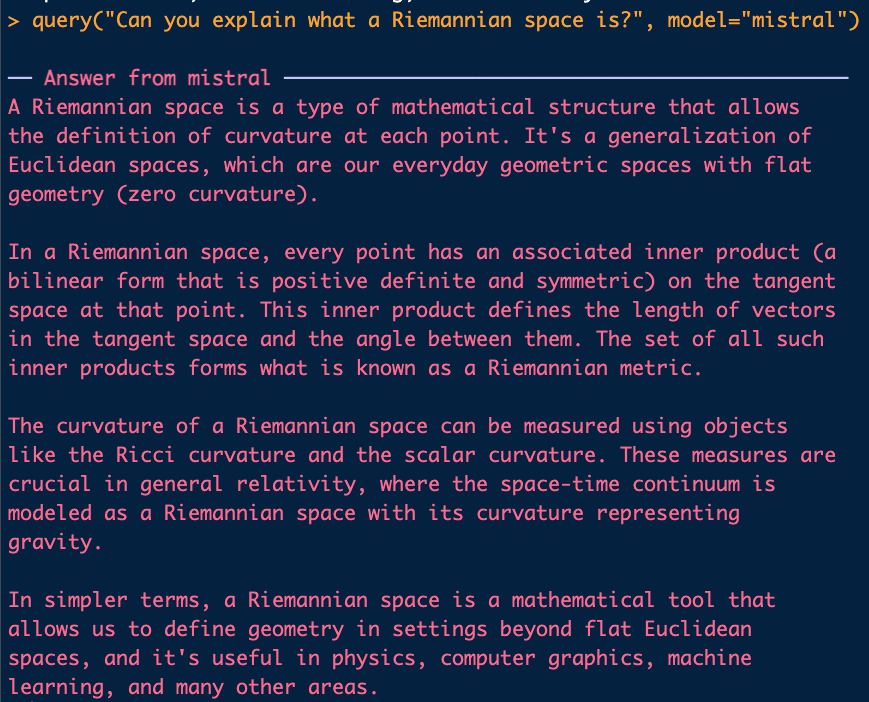Click the ">" prompt symbol before query
The height and width of the screenshot is (702, 869).
point(13,20)
